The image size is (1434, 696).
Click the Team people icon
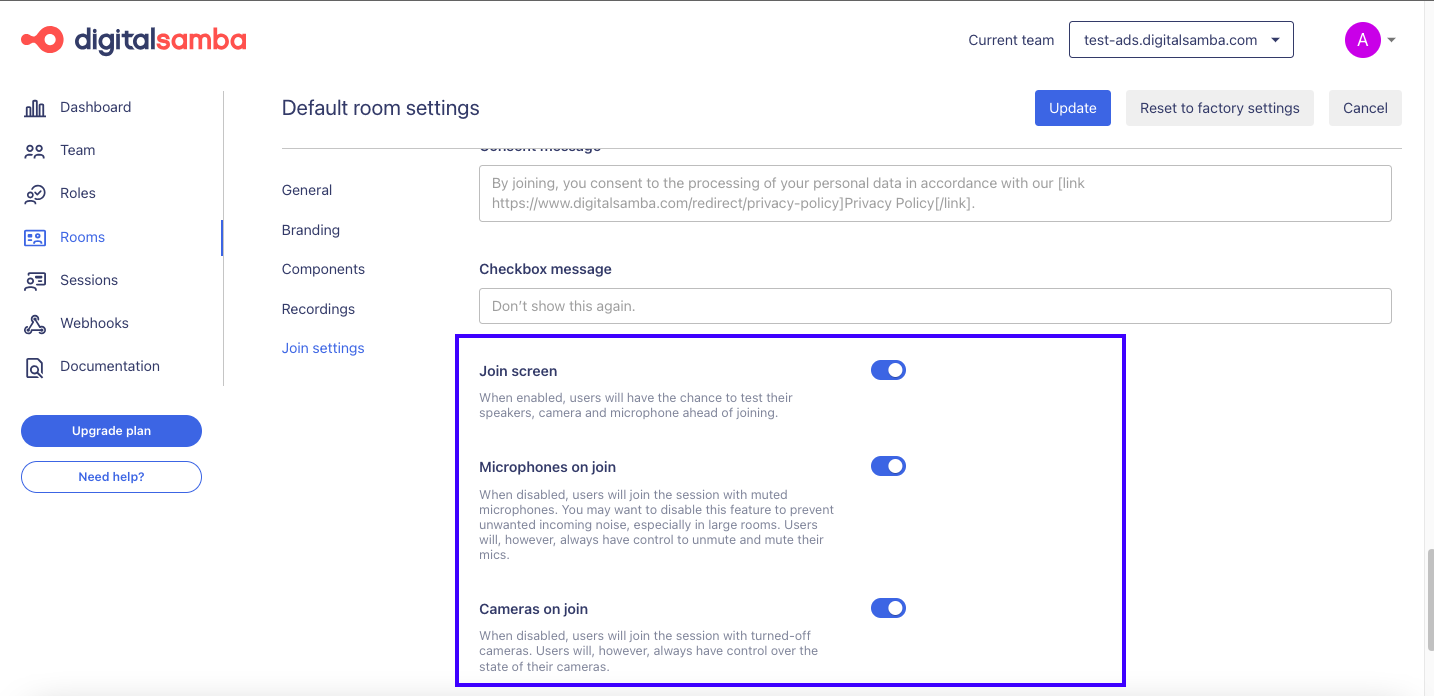[35, 151]
